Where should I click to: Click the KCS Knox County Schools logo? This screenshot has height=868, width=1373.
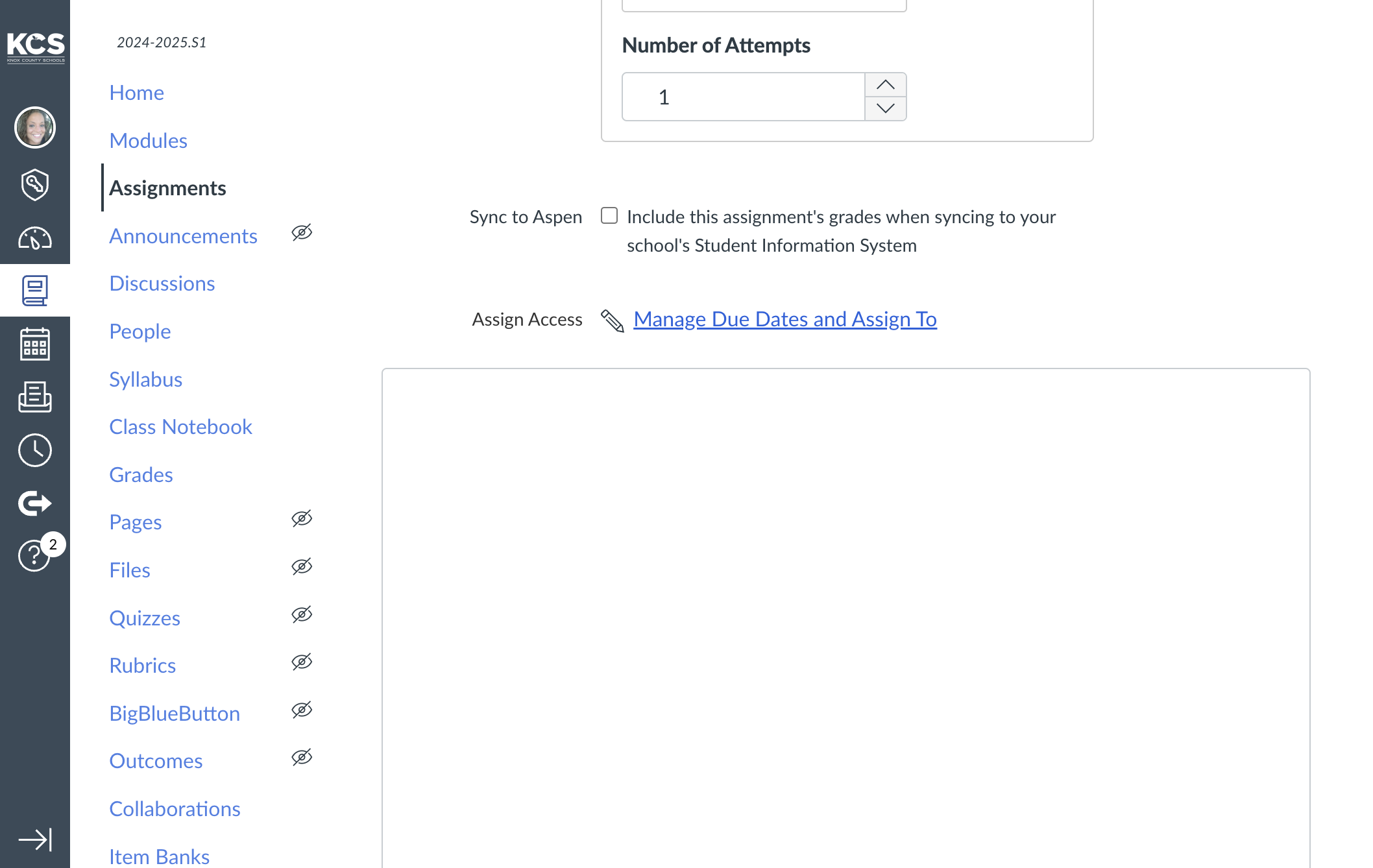click(x=35, y=47)
